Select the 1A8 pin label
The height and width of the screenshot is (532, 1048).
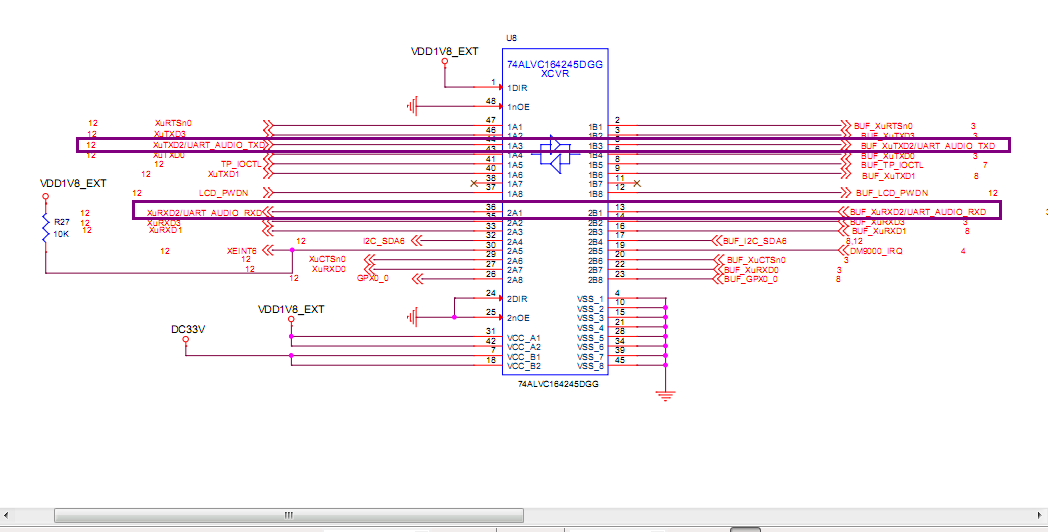tap(515, 194)
